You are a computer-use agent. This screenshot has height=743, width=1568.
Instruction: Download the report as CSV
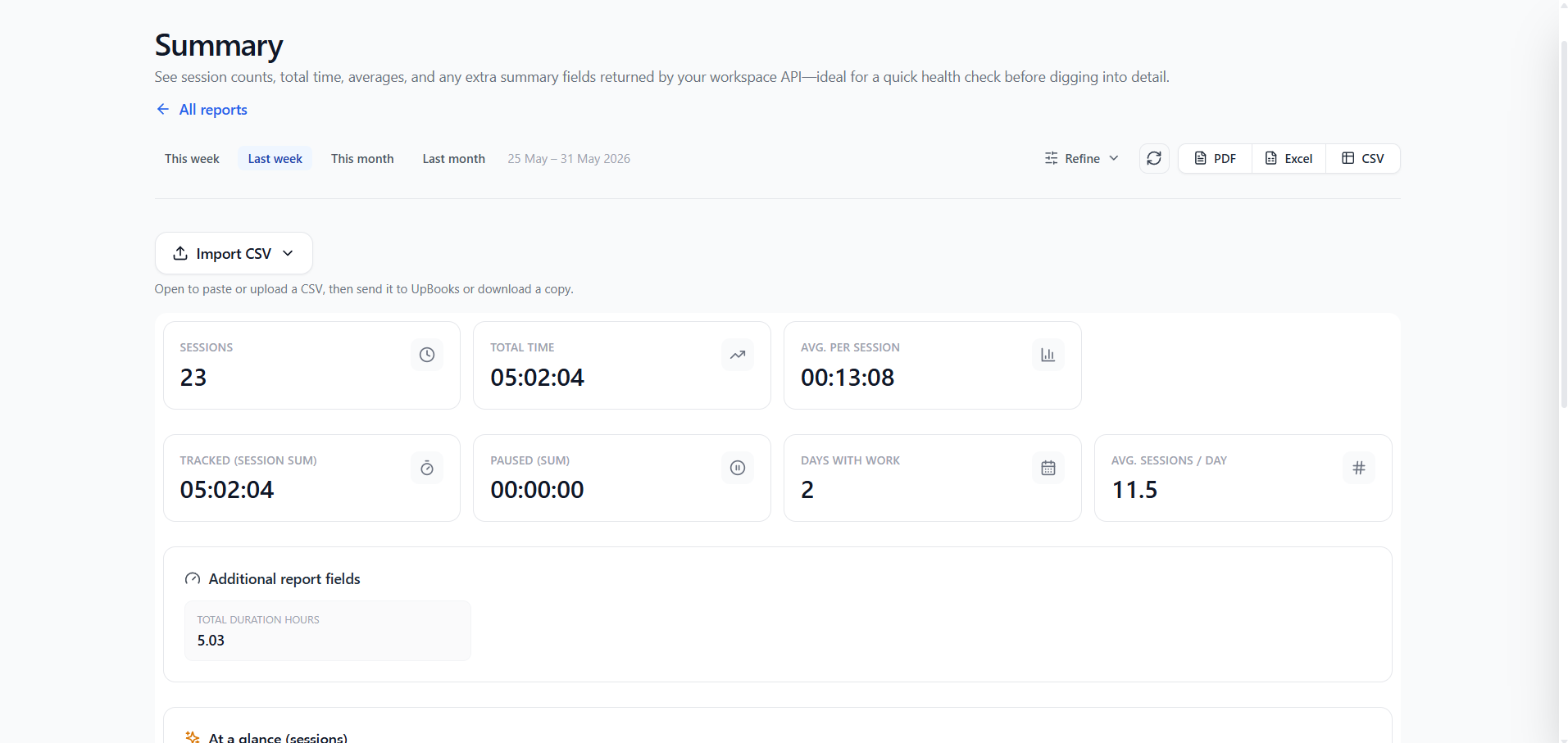[1362, 158]
